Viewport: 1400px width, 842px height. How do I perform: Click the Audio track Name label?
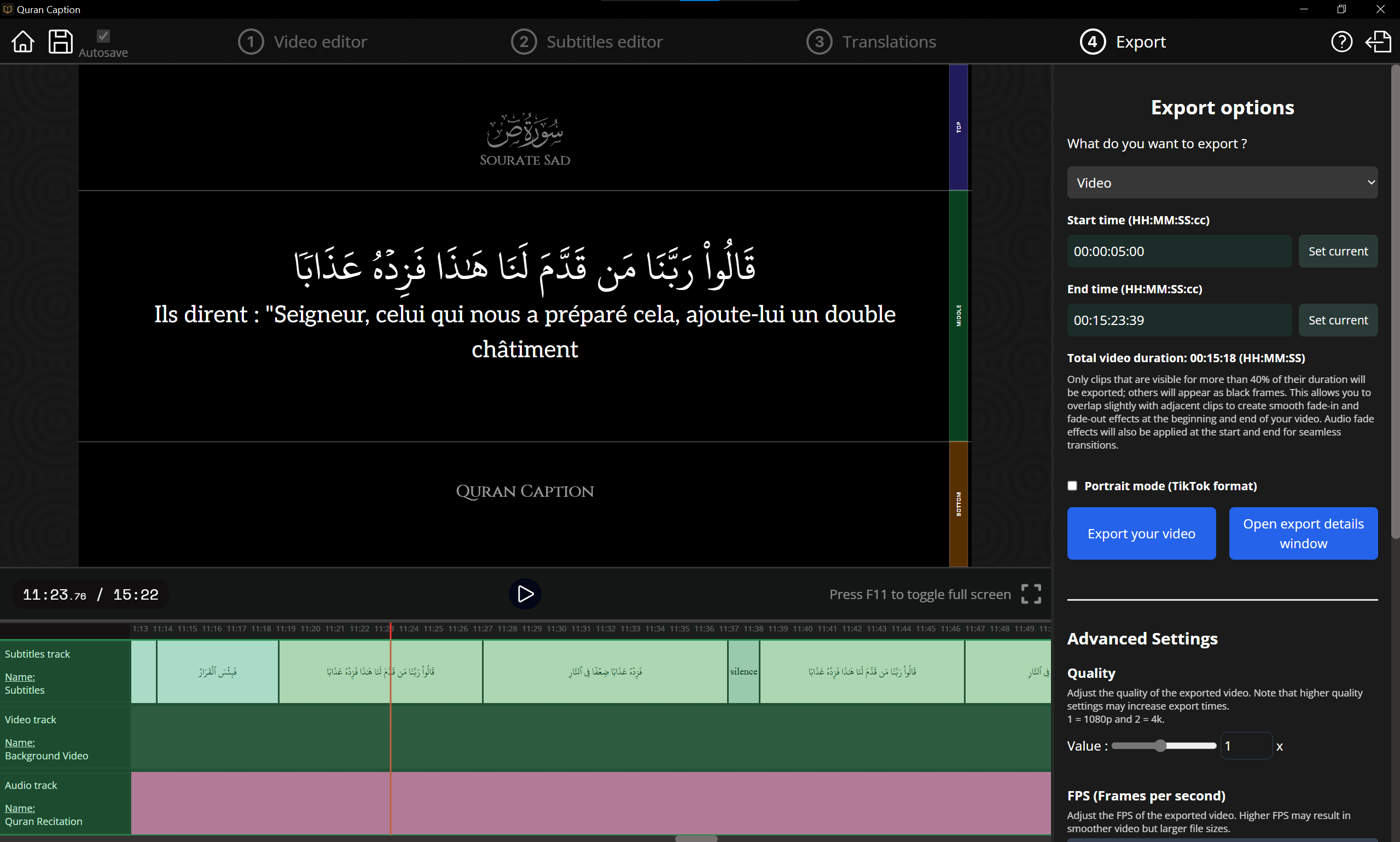pos(20,809)
